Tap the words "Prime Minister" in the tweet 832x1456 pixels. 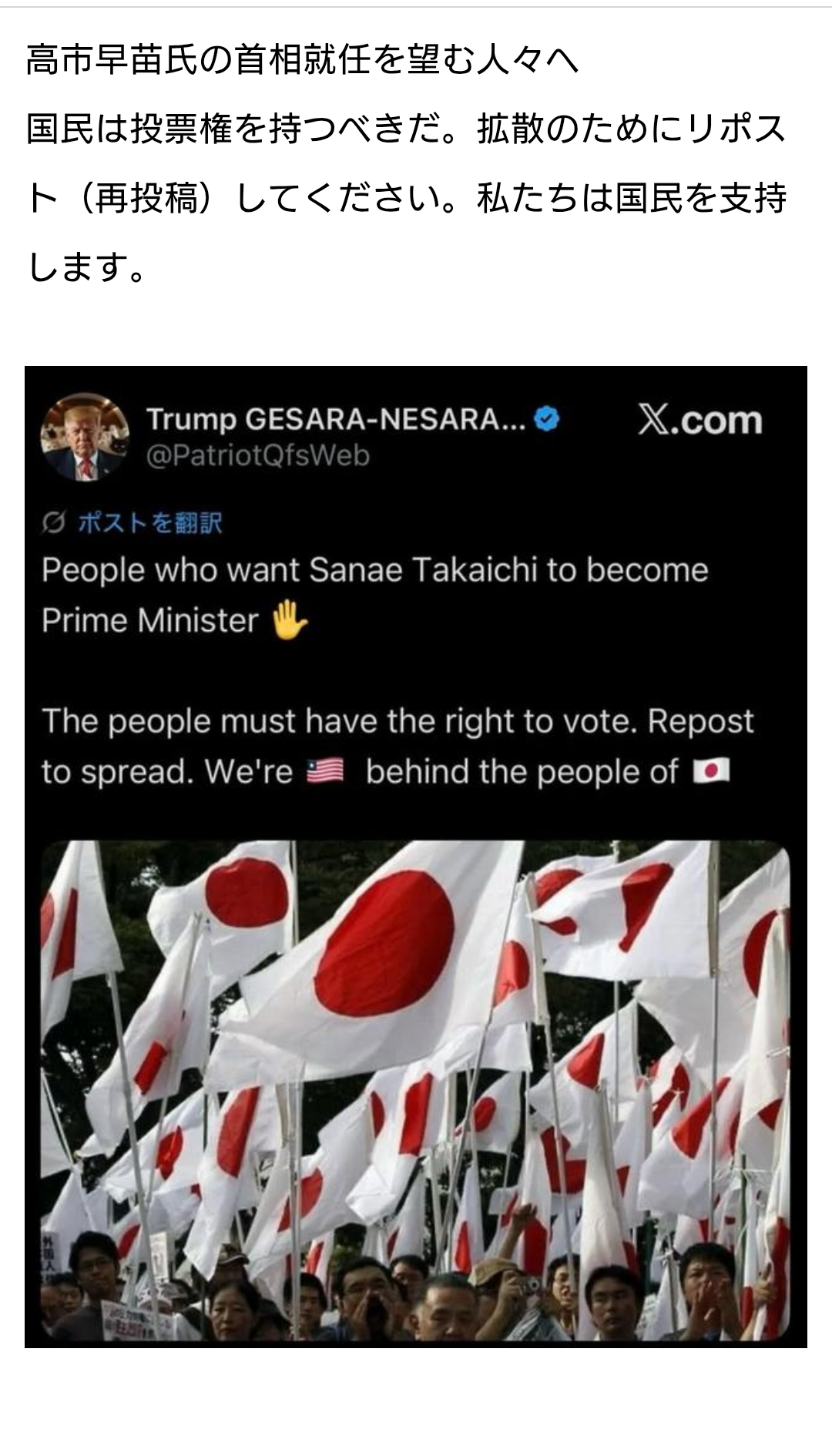[x=150, y=621]
